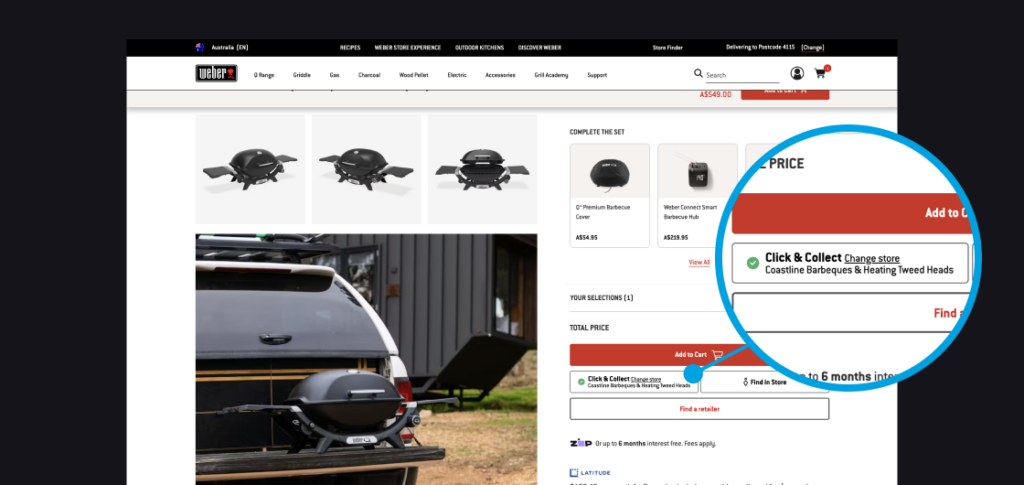Click the COMPLETE THE SET heading
Image resolution: width=1024 pixels, height=485 pixels.
[x=597, y=132]
